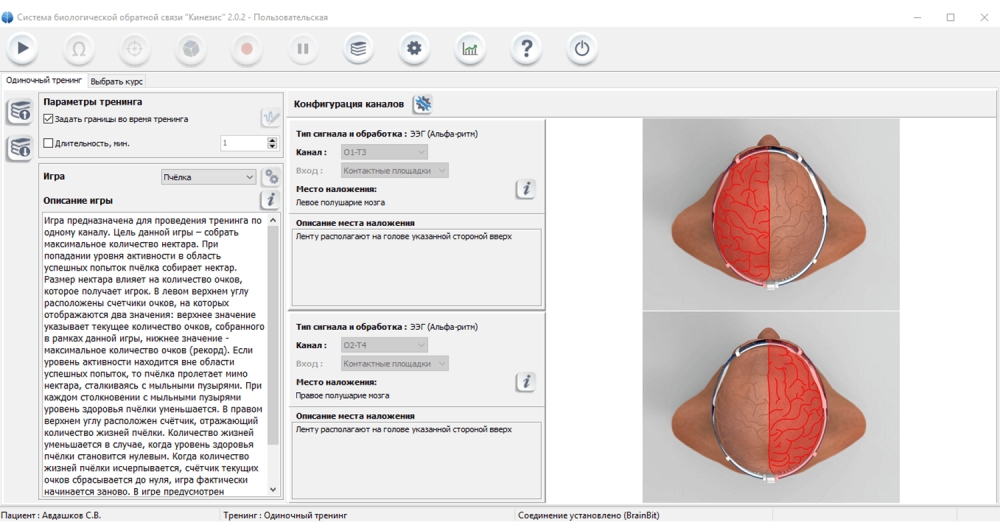1000x532 pixels.
Task: Expand the O2-T4 channel dropdown
Action: point(384,345)
